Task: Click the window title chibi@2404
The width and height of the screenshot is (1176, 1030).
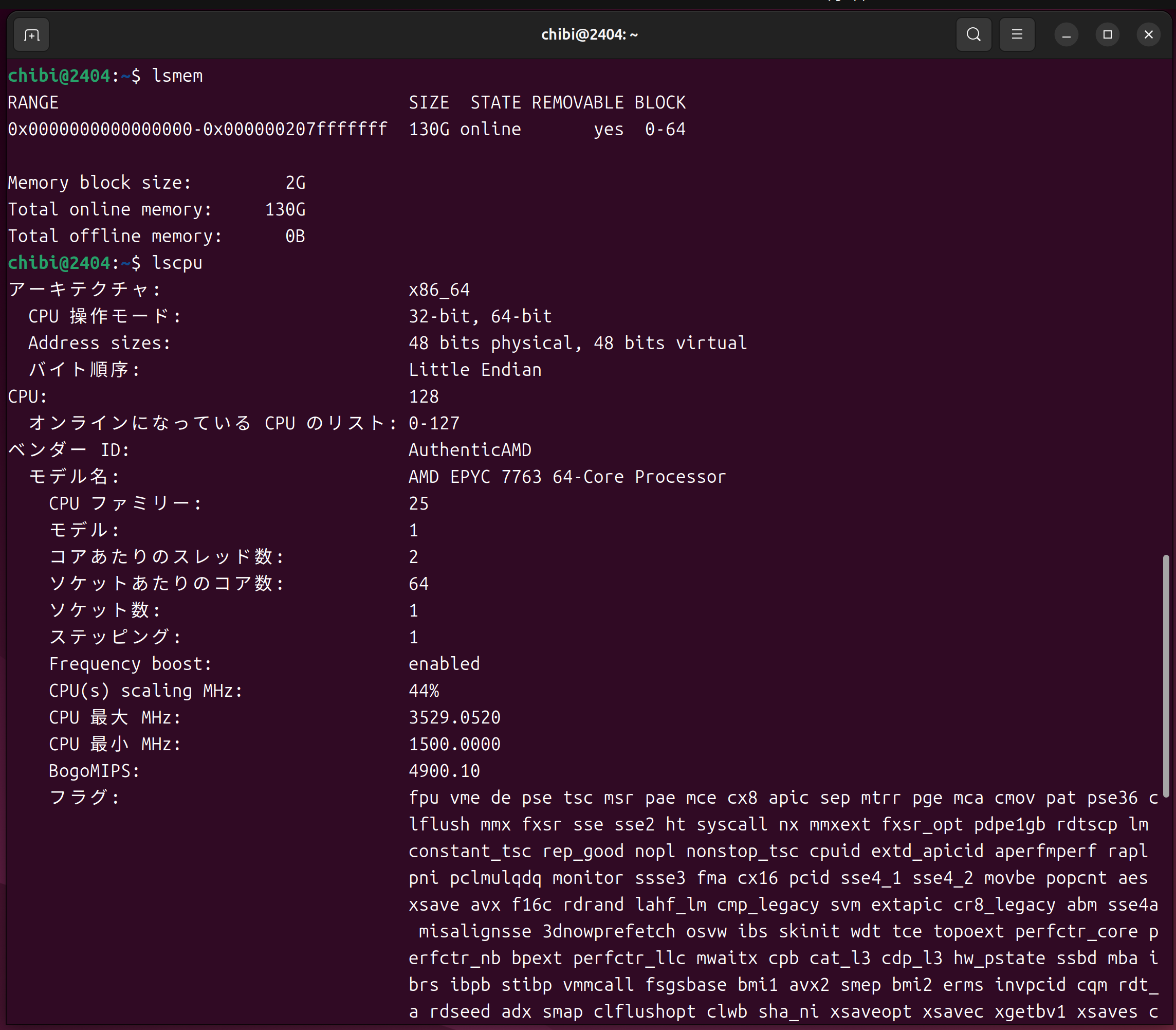Action: point(589,34)
